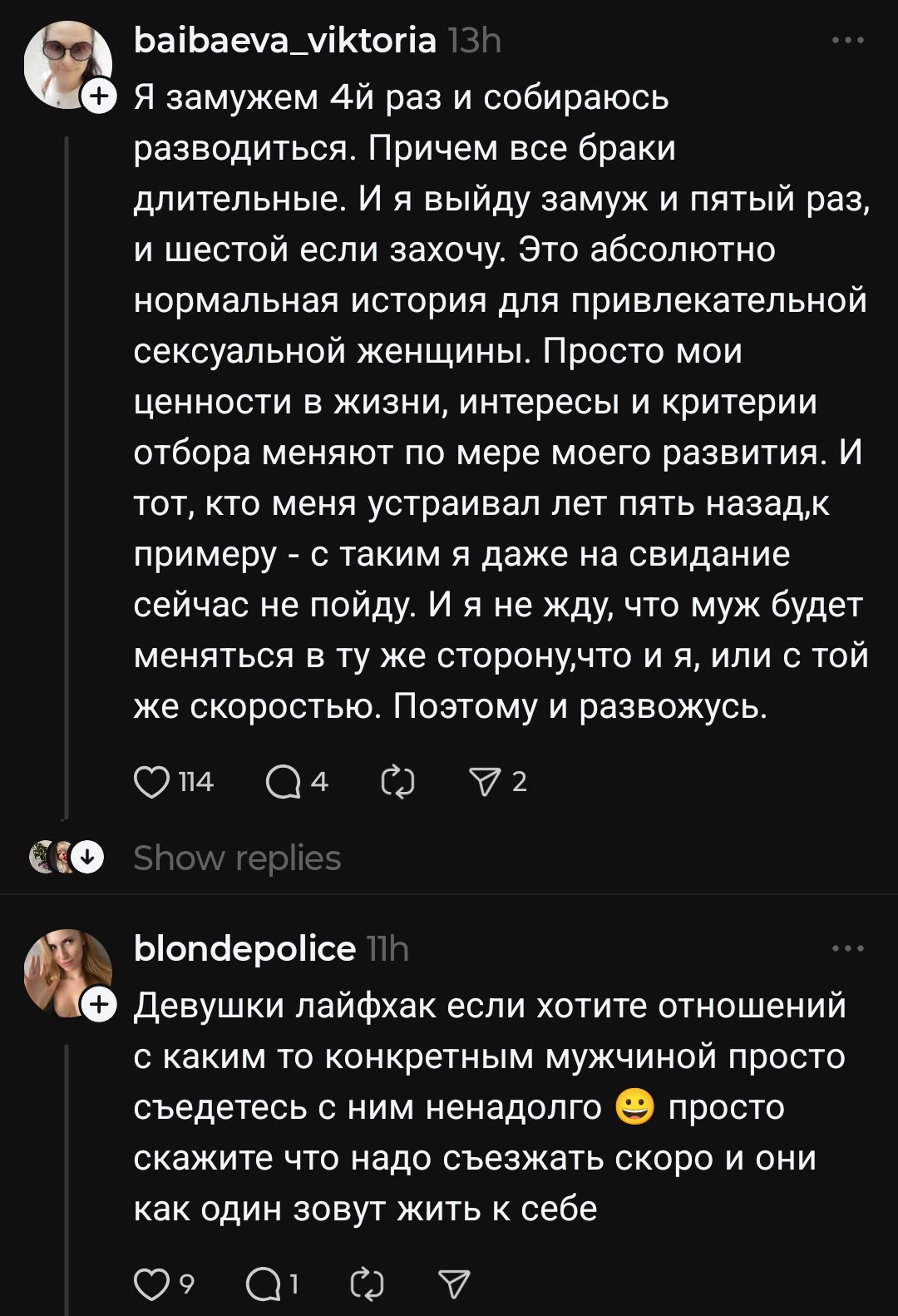898x1316 pixels.
Task: Share blondepolice's post via send icon
Action: click(x=454, y=1285)
